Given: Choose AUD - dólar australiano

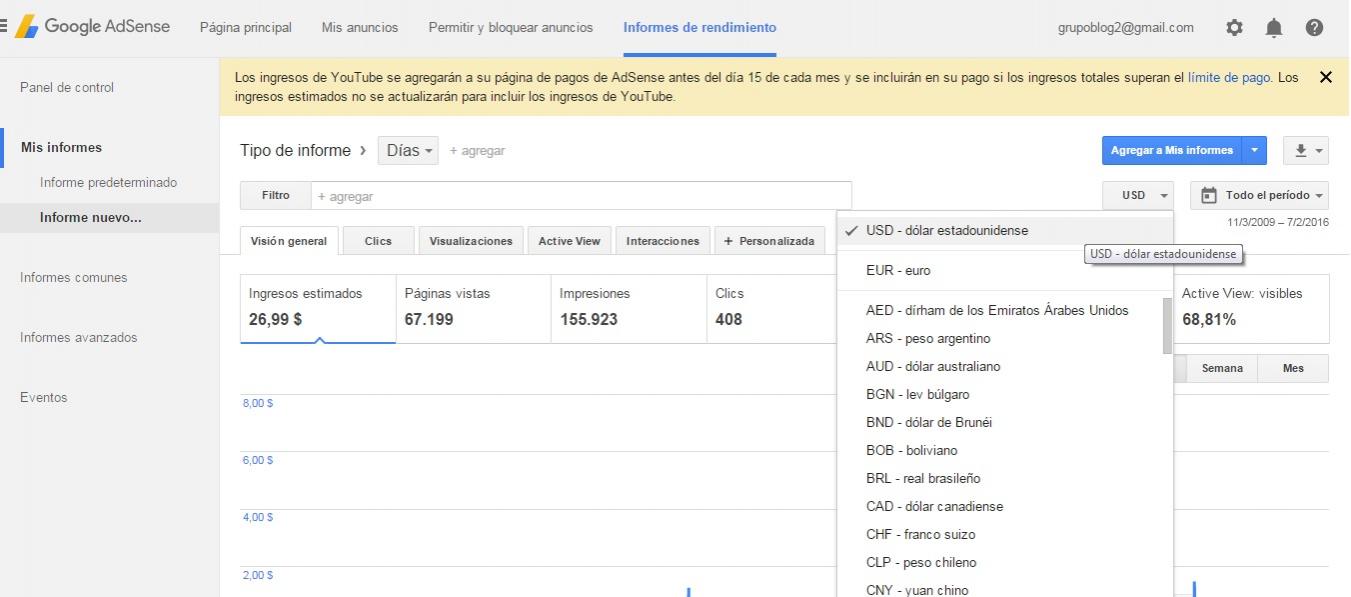Looking at the screenshot, I should (1000, 366).
